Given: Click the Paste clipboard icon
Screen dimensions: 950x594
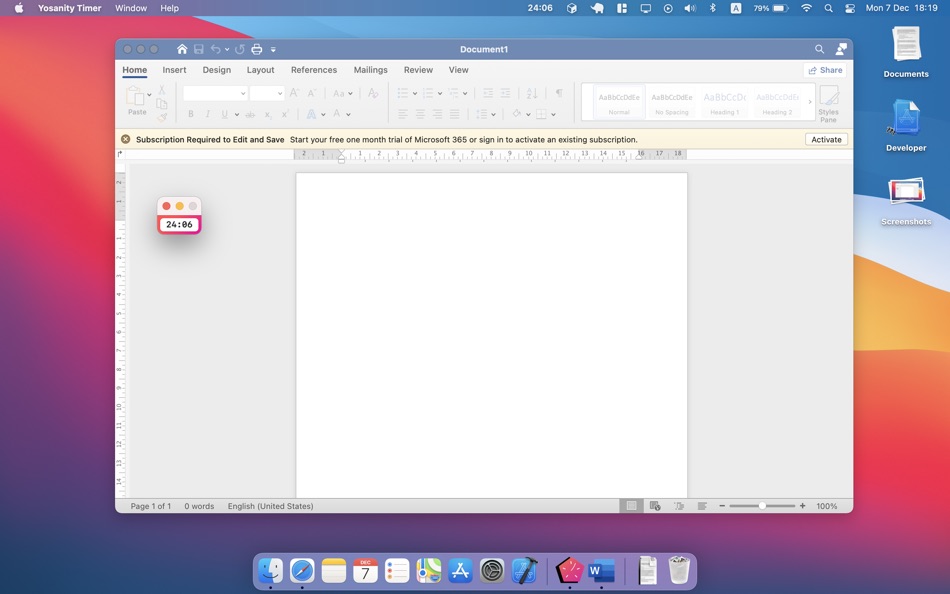Looking at the screenshot, I should tap(134, 96).
